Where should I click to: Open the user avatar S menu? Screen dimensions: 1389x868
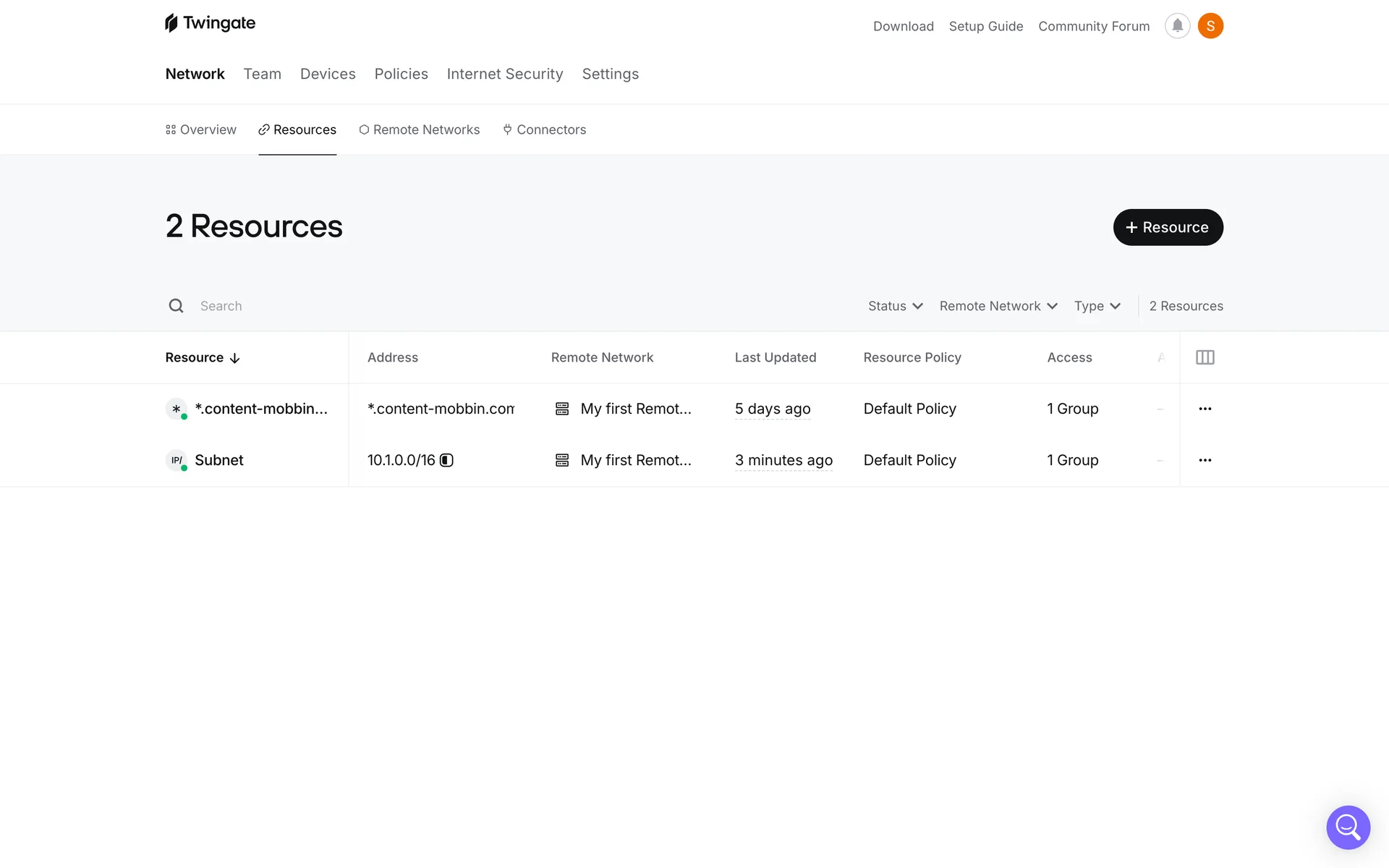1210,26
